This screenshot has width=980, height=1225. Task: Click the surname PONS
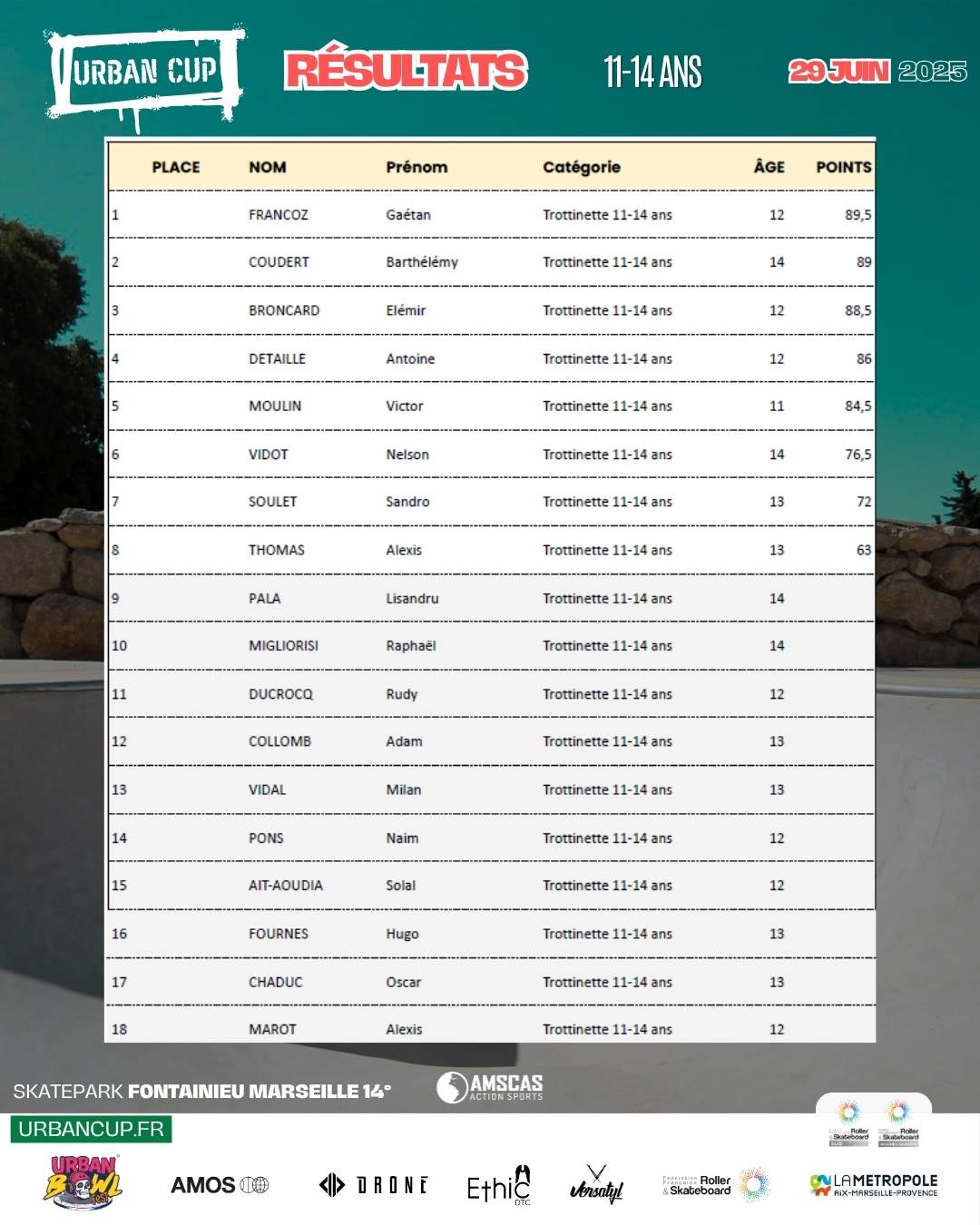pos(267,838)
